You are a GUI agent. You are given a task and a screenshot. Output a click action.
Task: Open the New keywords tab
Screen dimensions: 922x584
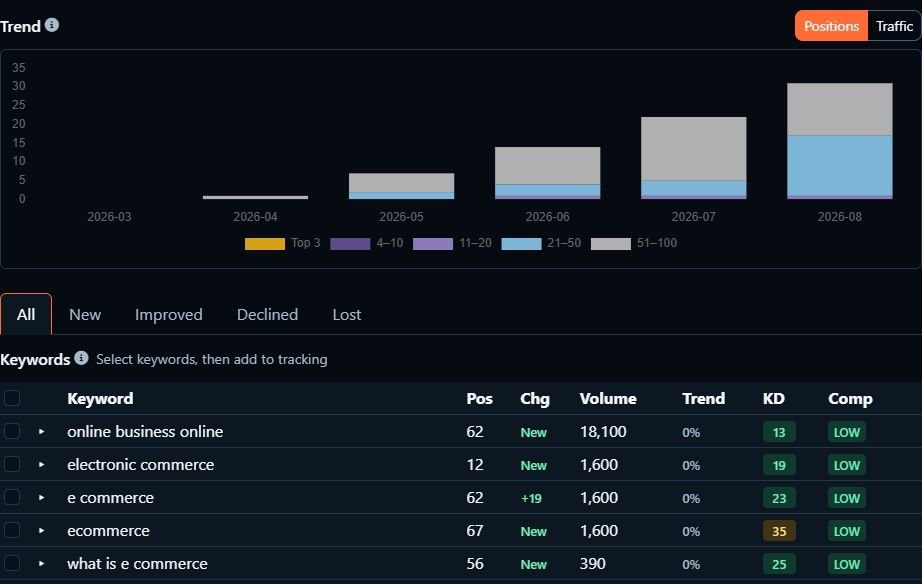point(85,315)
